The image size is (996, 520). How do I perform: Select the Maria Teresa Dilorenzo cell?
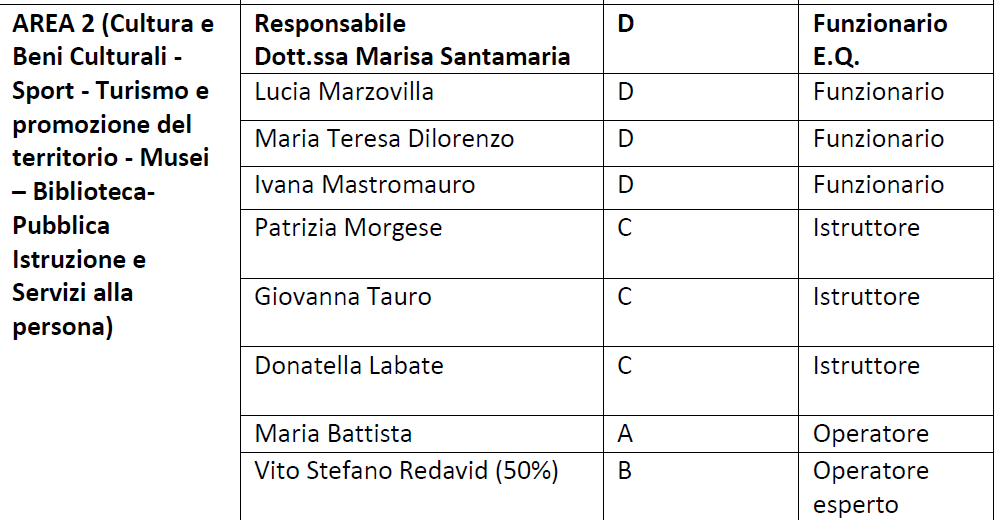pos(384,139)
